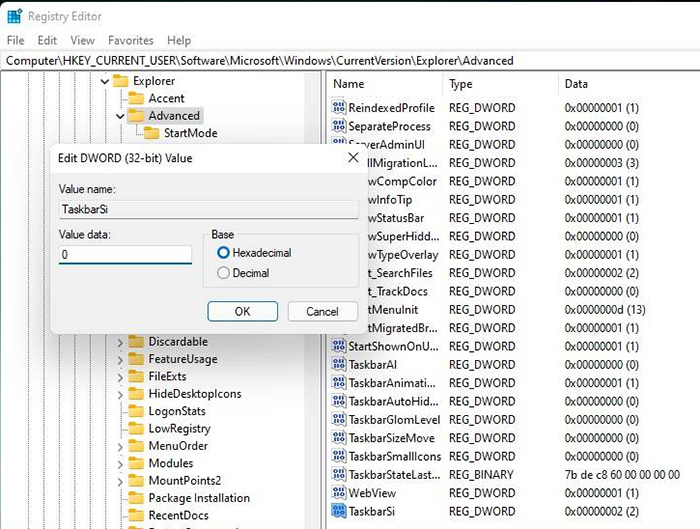Select the MountPoints2 tree item
The width and height of the screenshot is (700, 529).
[x=184, y=480]
